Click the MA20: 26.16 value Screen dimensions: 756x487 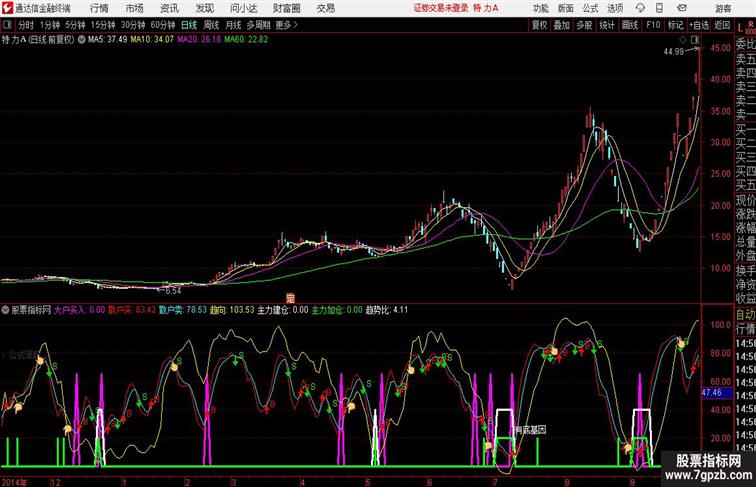pos(199,40)
